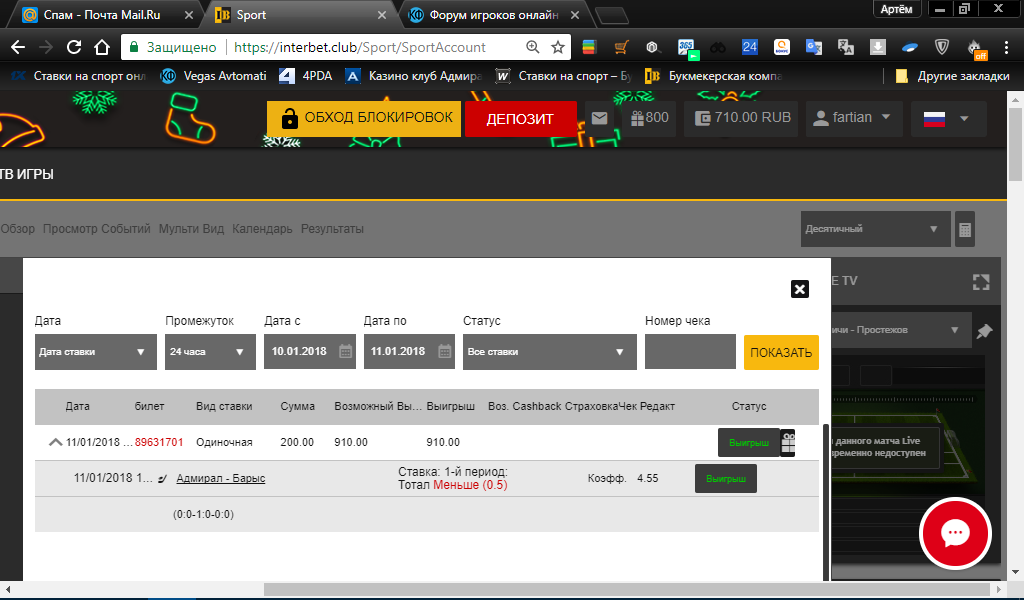Click the fullscreen expand icon on TV panel
The width and height of the screenshot is (1024, 600).
point(981,282)
